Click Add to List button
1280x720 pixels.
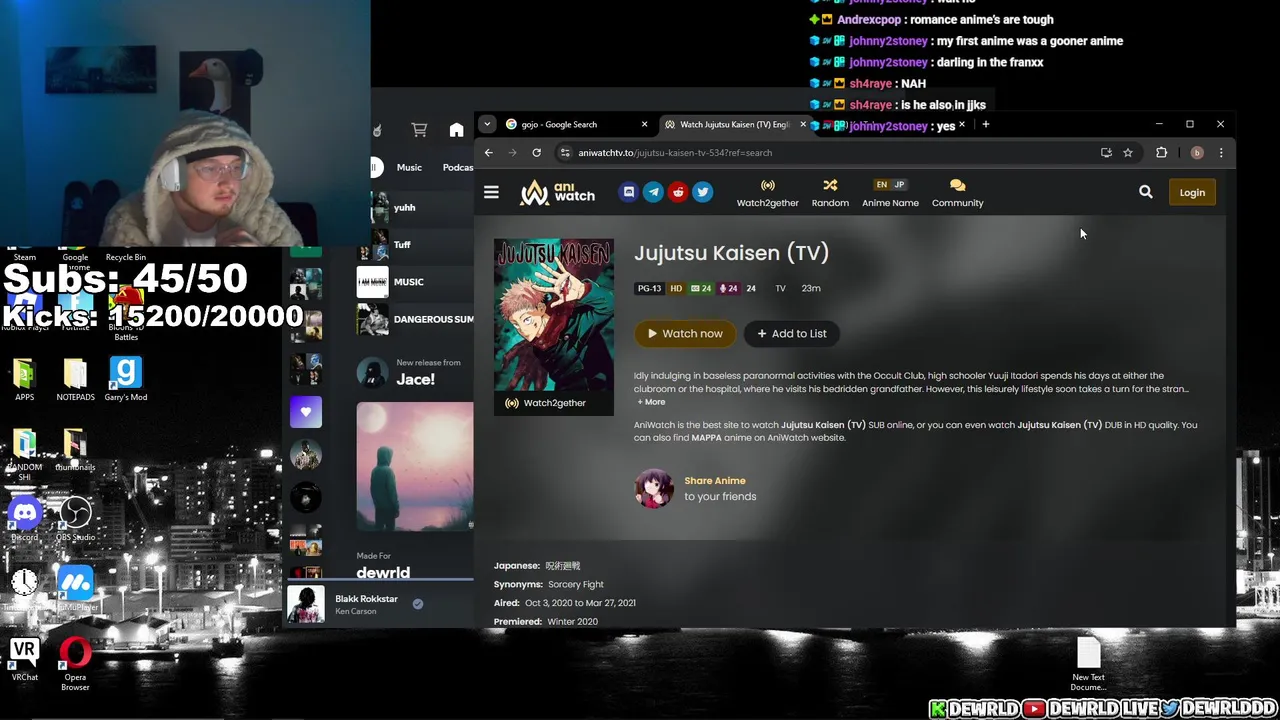[792, 334]
